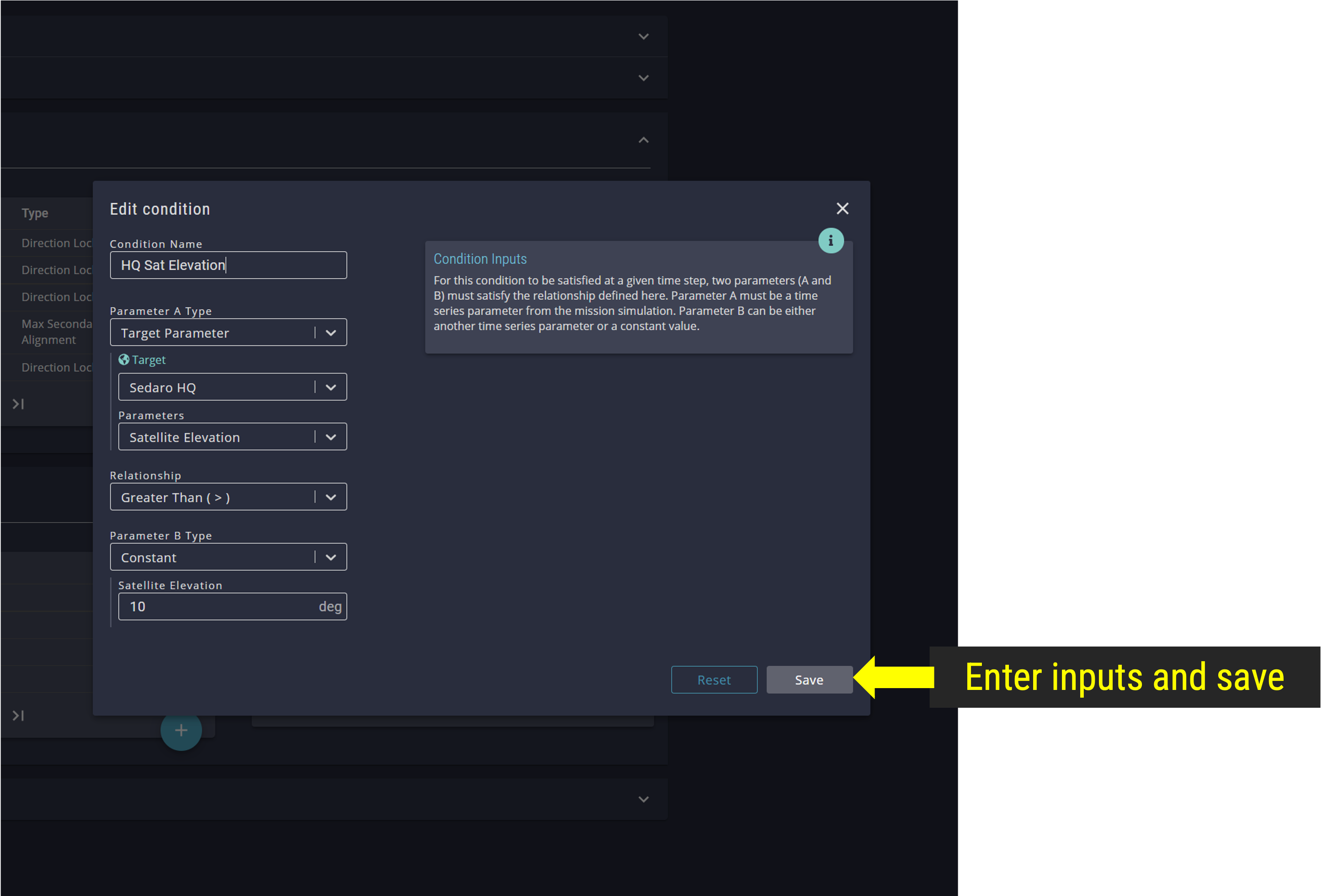Screen dimensions: 1322x896
Task: Click the Reset button to clear inputs
Action: tap(714, 679)
